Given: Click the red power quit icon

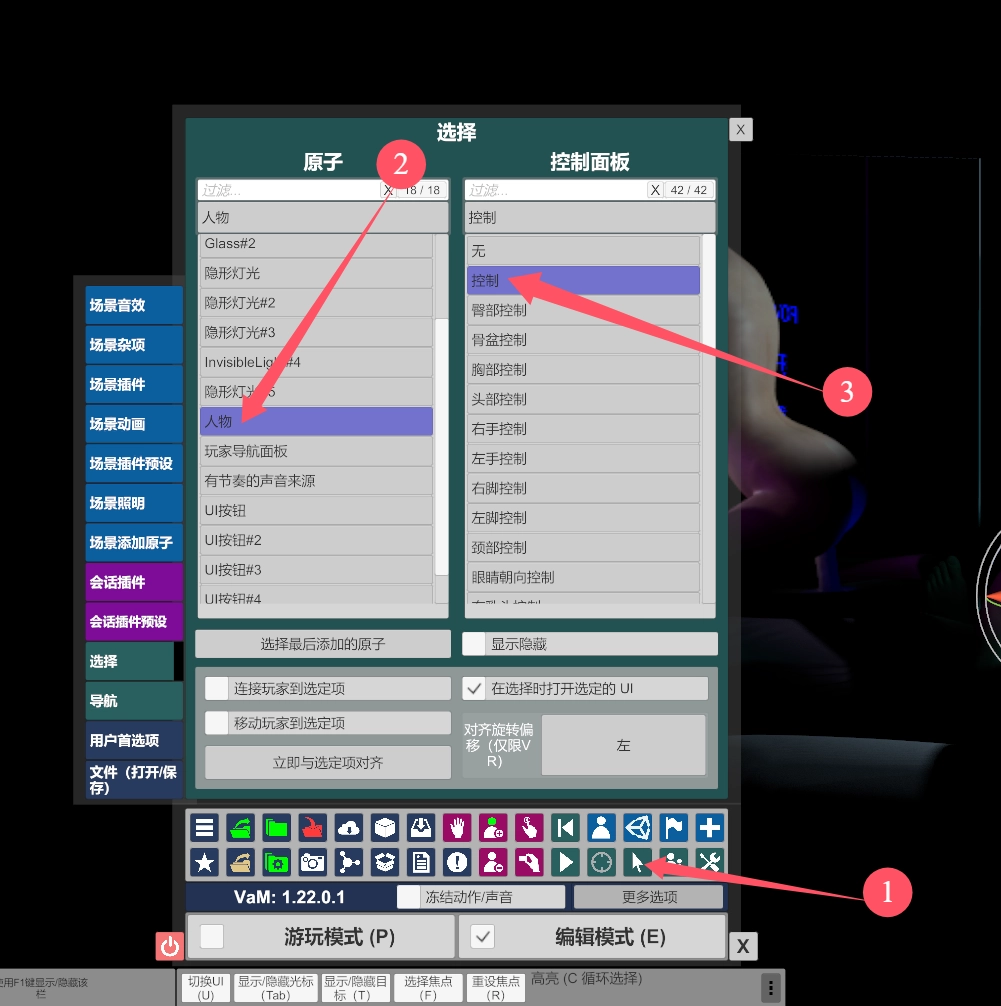Looking at the screenshot, I should tap(170, 946).
